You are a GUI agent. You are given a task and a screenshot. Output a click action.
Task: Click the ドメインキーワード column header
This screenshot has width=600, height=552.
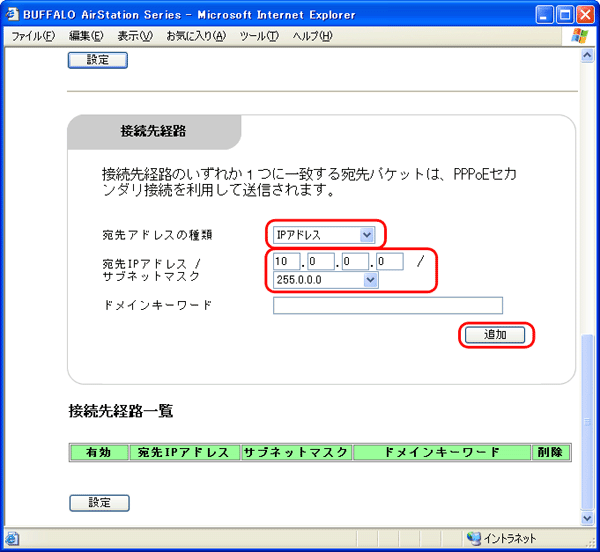pos(442,452)
